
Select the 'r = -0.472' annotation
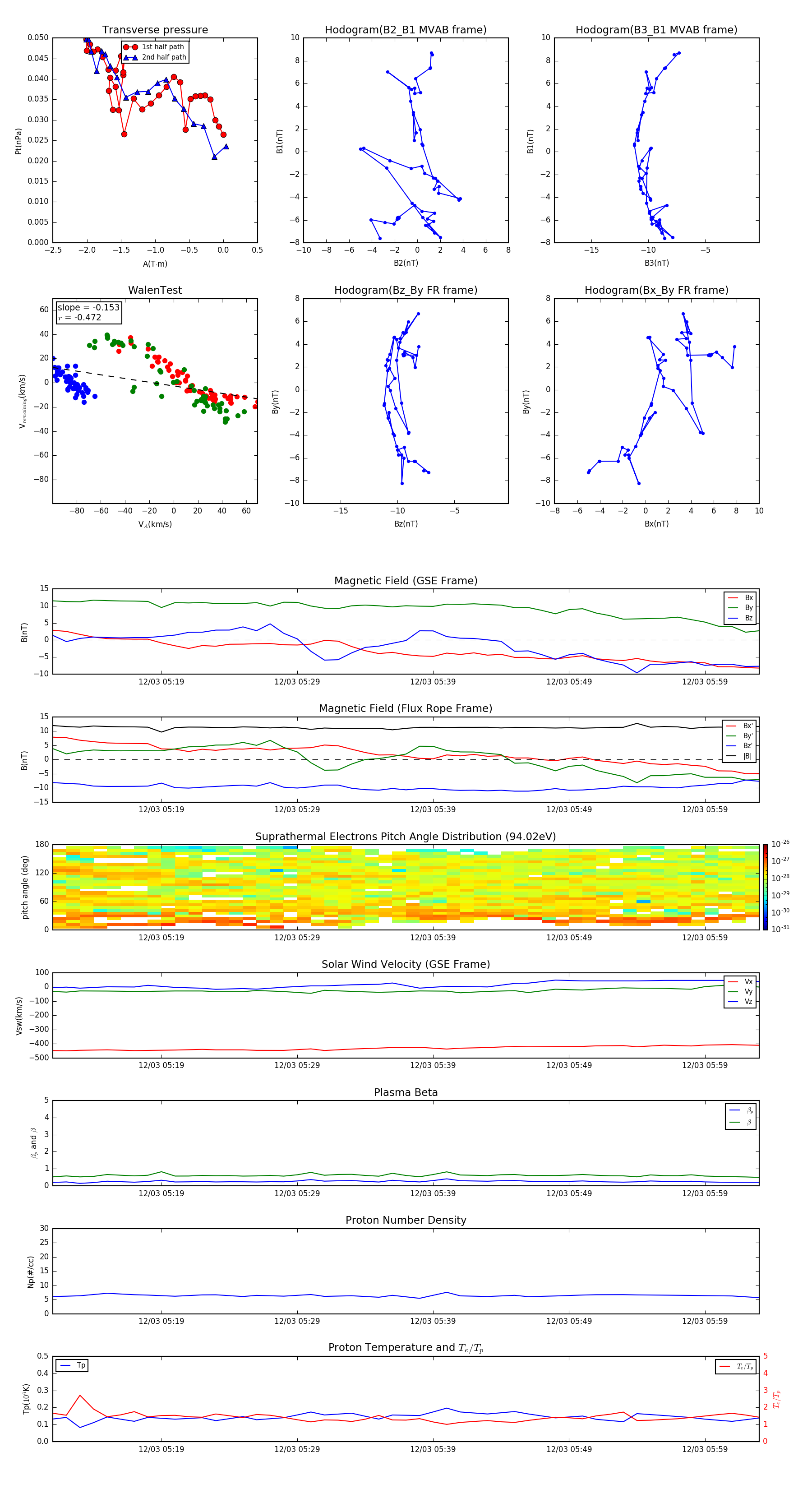(80, 317)
